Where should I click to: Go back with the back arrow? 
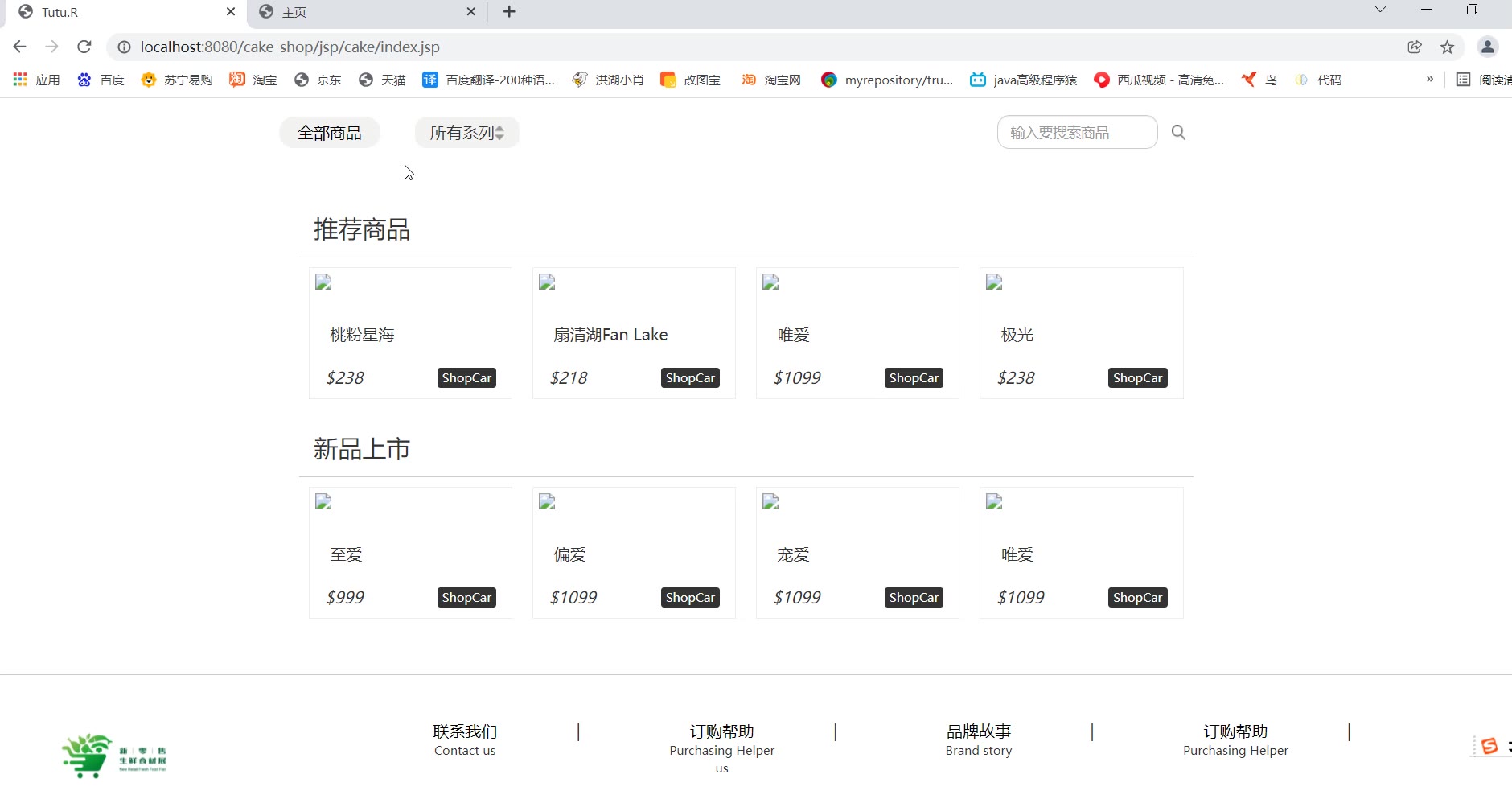click(x=20, y=47)
